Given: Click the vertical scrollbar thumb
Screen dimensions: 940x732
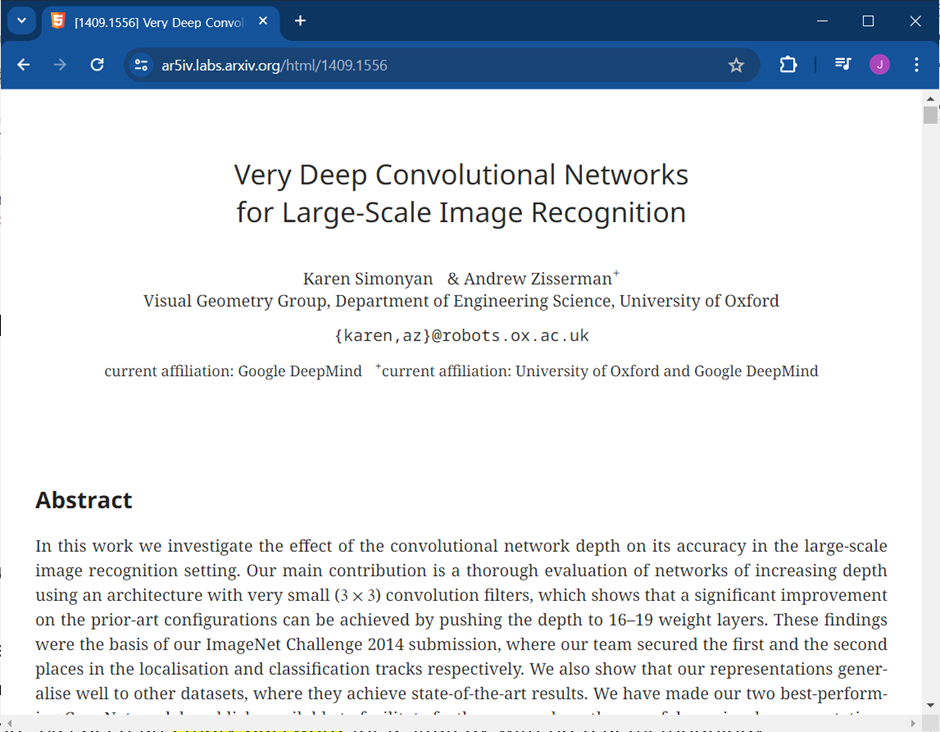Looking at the screenshot, I should coord(930,115).
